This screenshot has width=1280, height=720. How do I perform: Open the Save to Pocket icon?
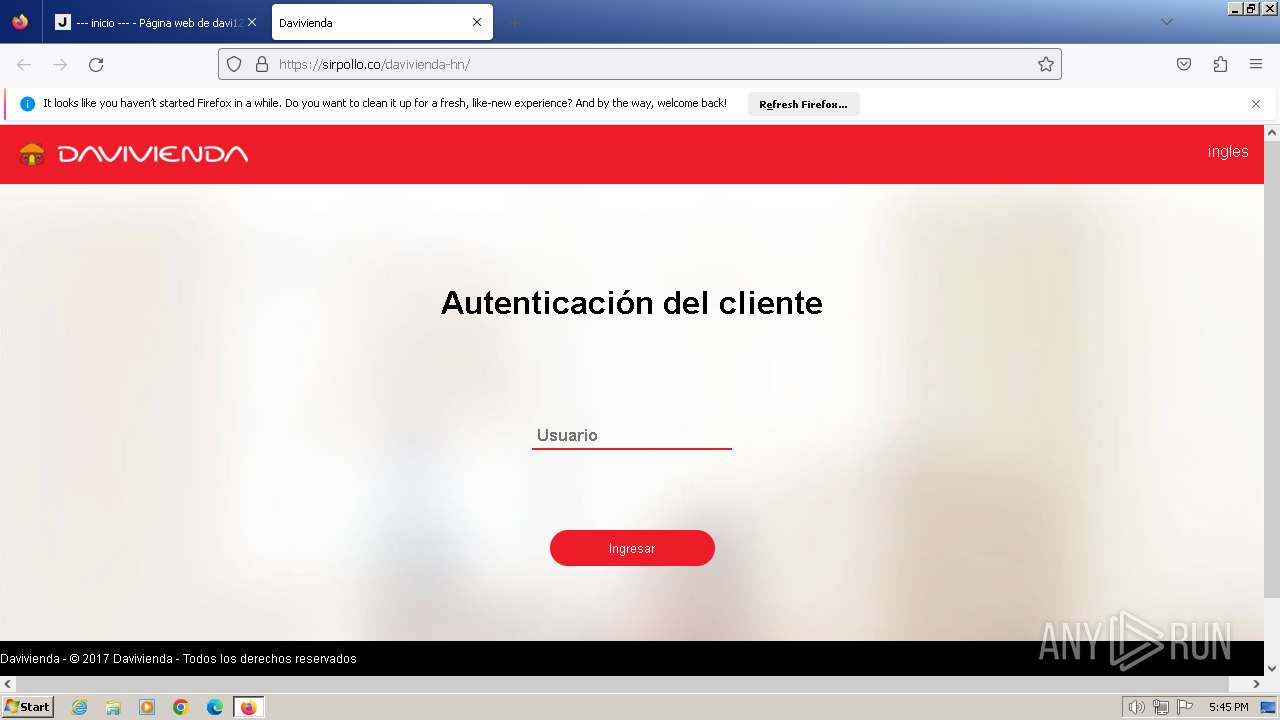1184,64
